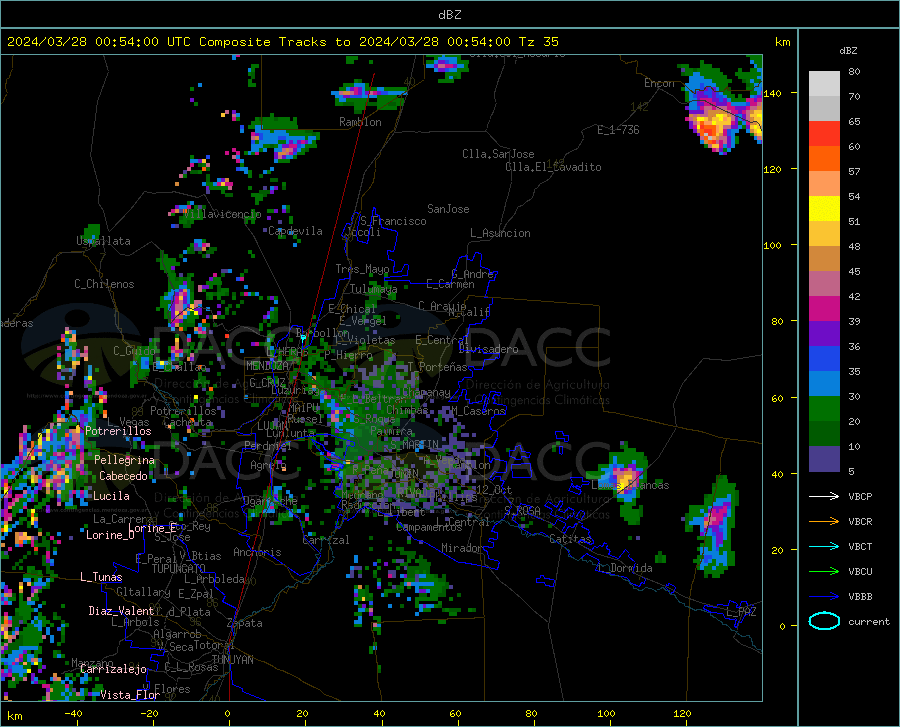Click the 'L_Dormida' place label

click(624, 568)
